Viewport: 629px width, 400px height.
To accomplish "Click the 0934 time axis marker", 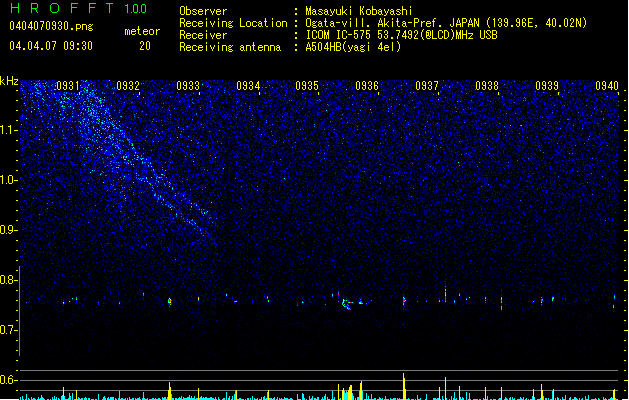I will click(x=248, y=86).
